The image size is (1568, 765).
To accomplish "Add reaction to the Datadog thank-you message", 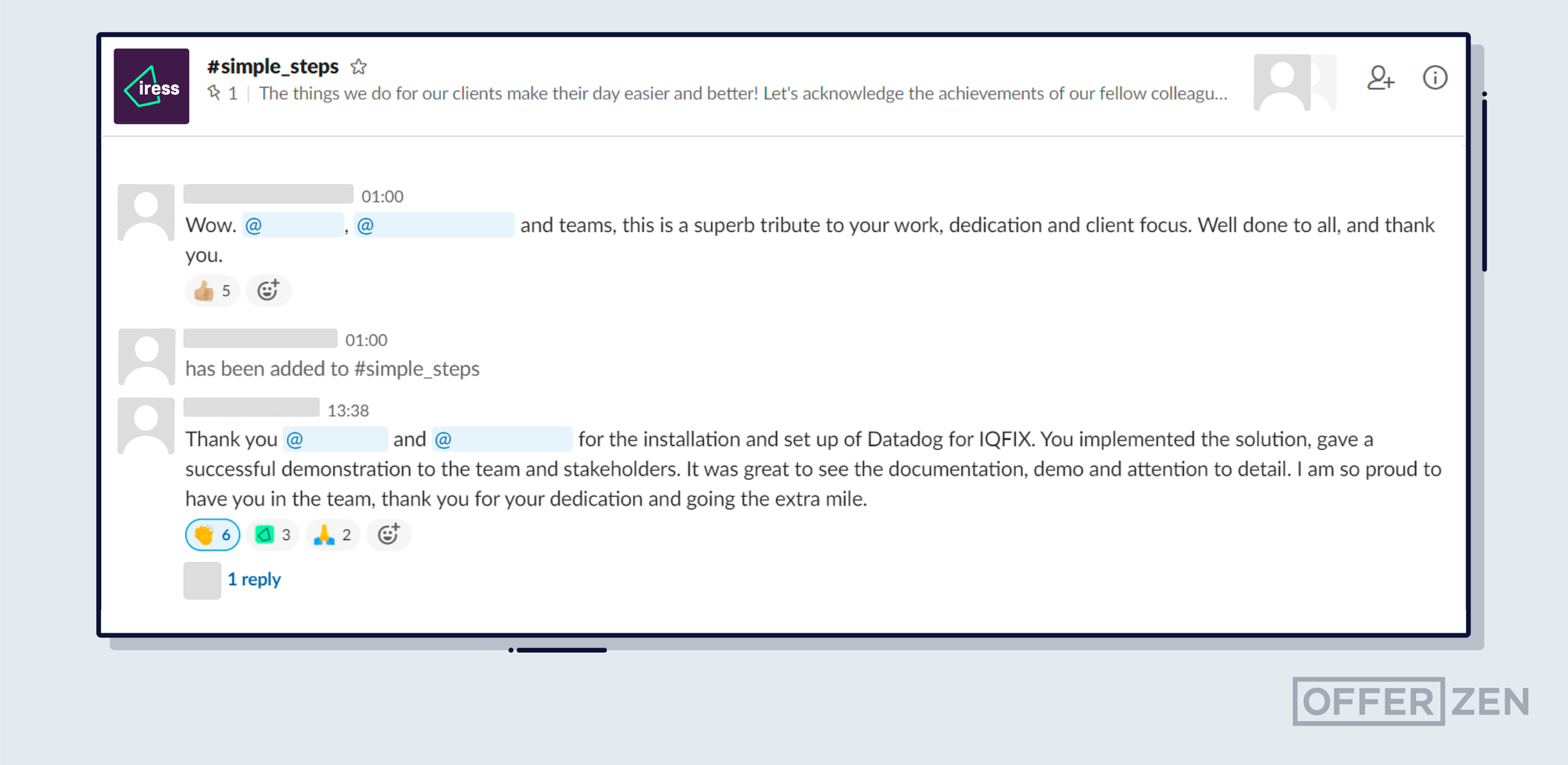I will [x=389, y=535].
